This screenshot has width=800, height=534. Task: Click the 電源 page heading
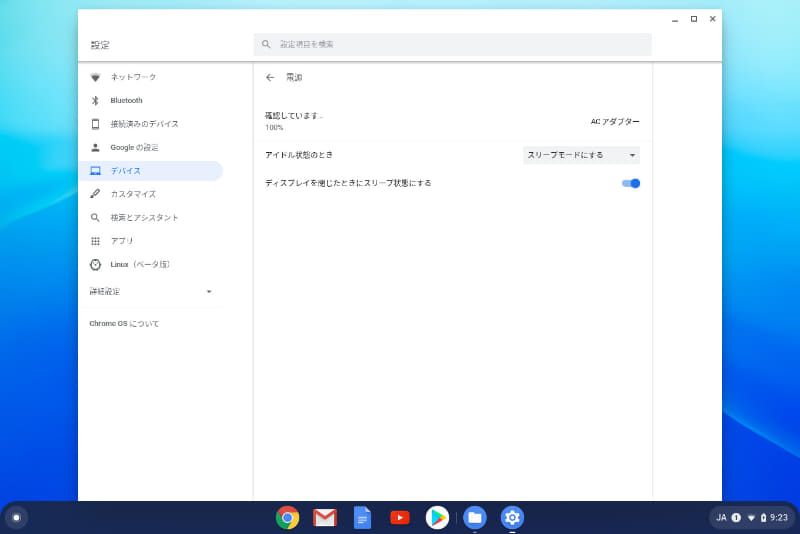coord(294,78)
